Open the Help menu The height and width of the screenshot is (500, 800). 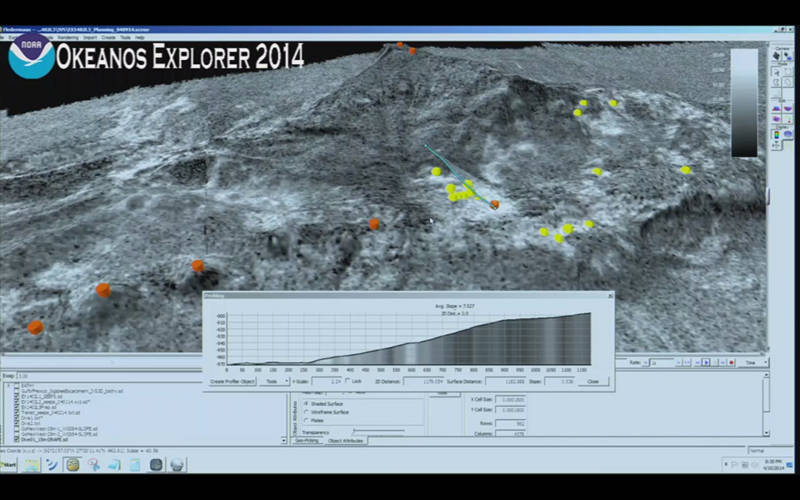click(x=140, y=37)
